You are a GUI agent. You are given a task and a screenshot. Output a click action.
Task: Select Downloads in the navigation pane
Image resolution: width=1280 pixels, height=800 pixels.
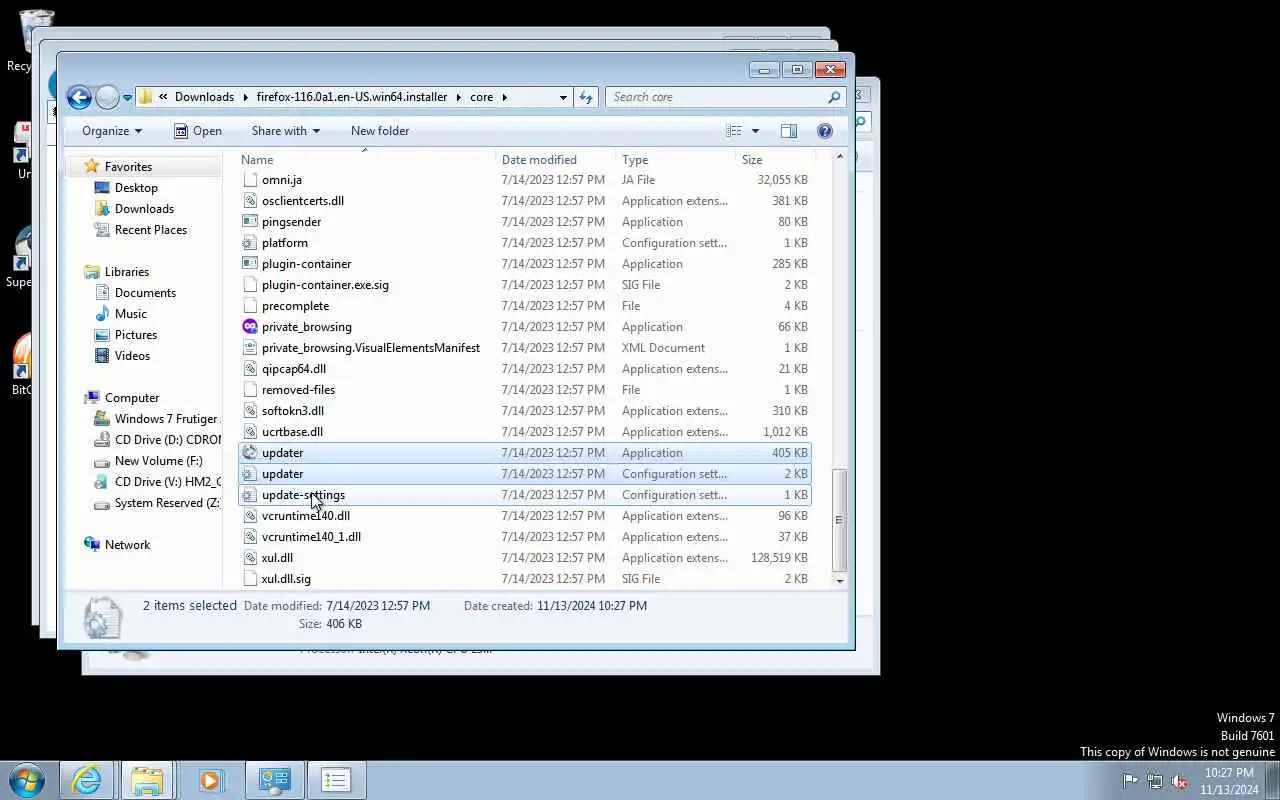[x=144, y=209]
